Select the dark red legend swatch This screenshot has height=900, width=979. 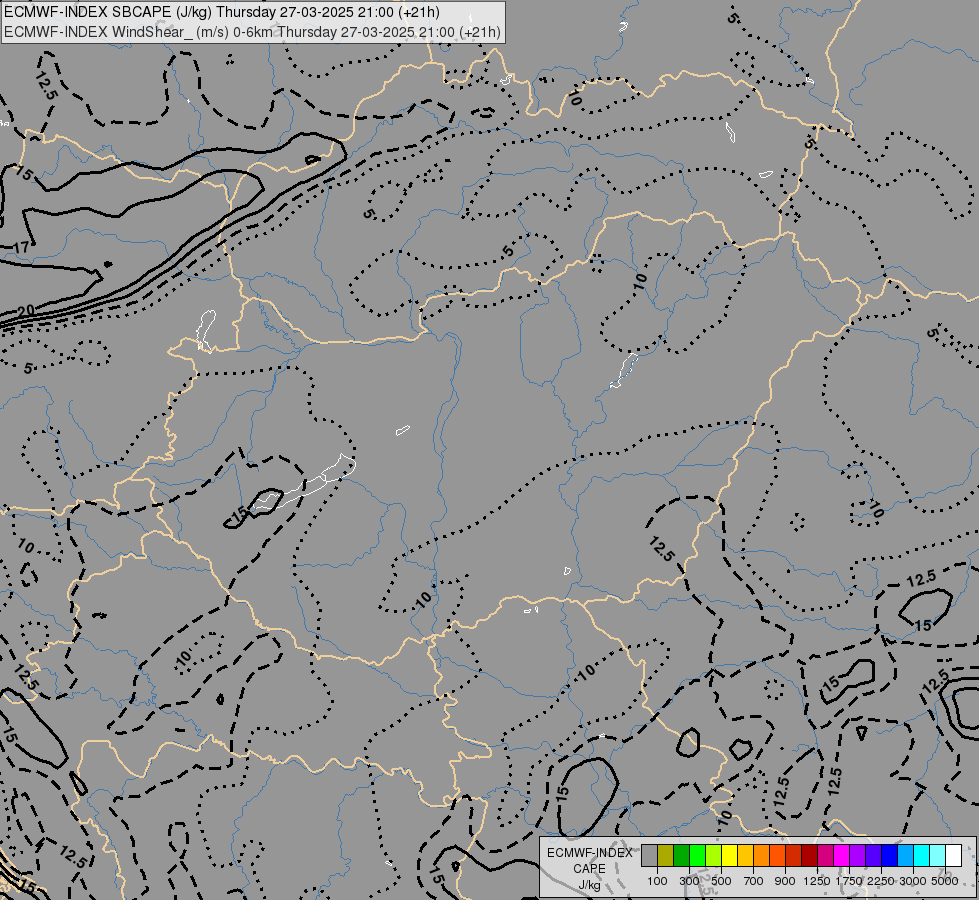pyautogui.click(x=809, y=855)
